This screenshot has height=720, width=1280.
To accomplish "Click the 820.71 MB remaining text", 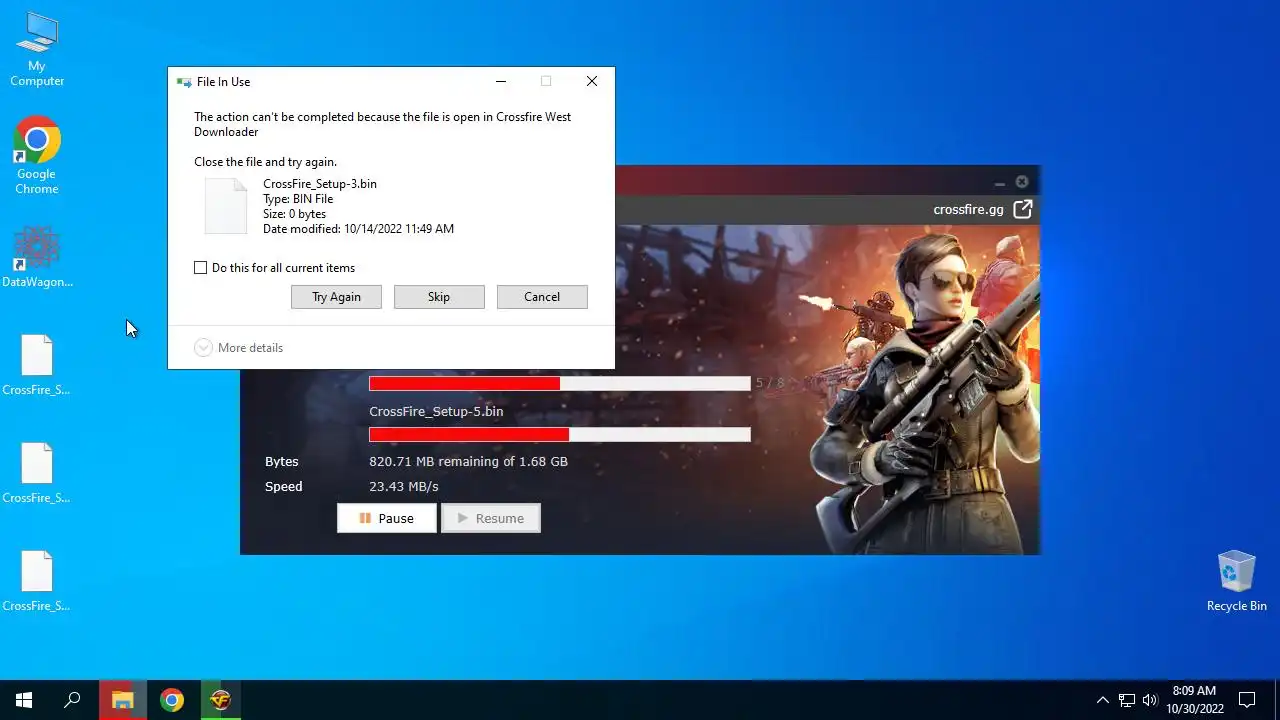I will [x=468, y=461].
